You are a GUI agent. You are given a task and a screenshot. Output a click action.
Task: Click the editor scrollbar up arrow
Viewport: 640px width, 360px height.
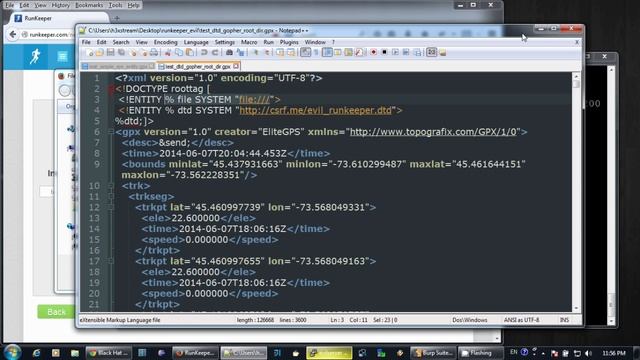576,76
